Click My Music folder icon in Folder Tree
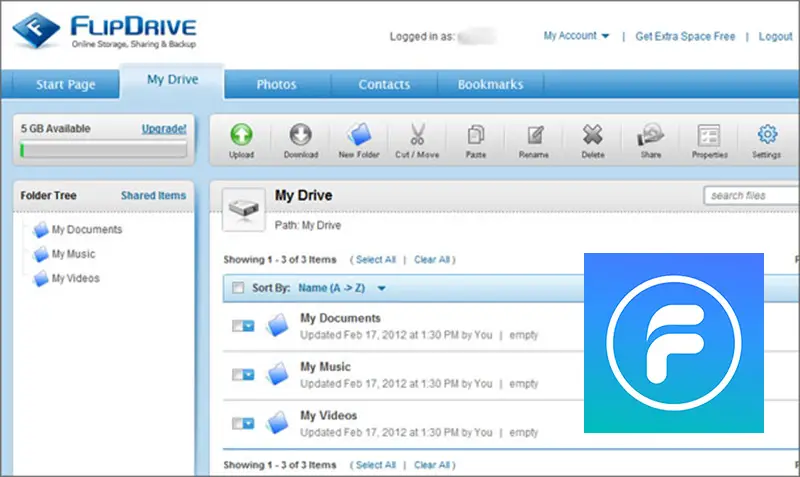Image resolution: width=800 pixels, height=477 pixels. coord(41,254)
